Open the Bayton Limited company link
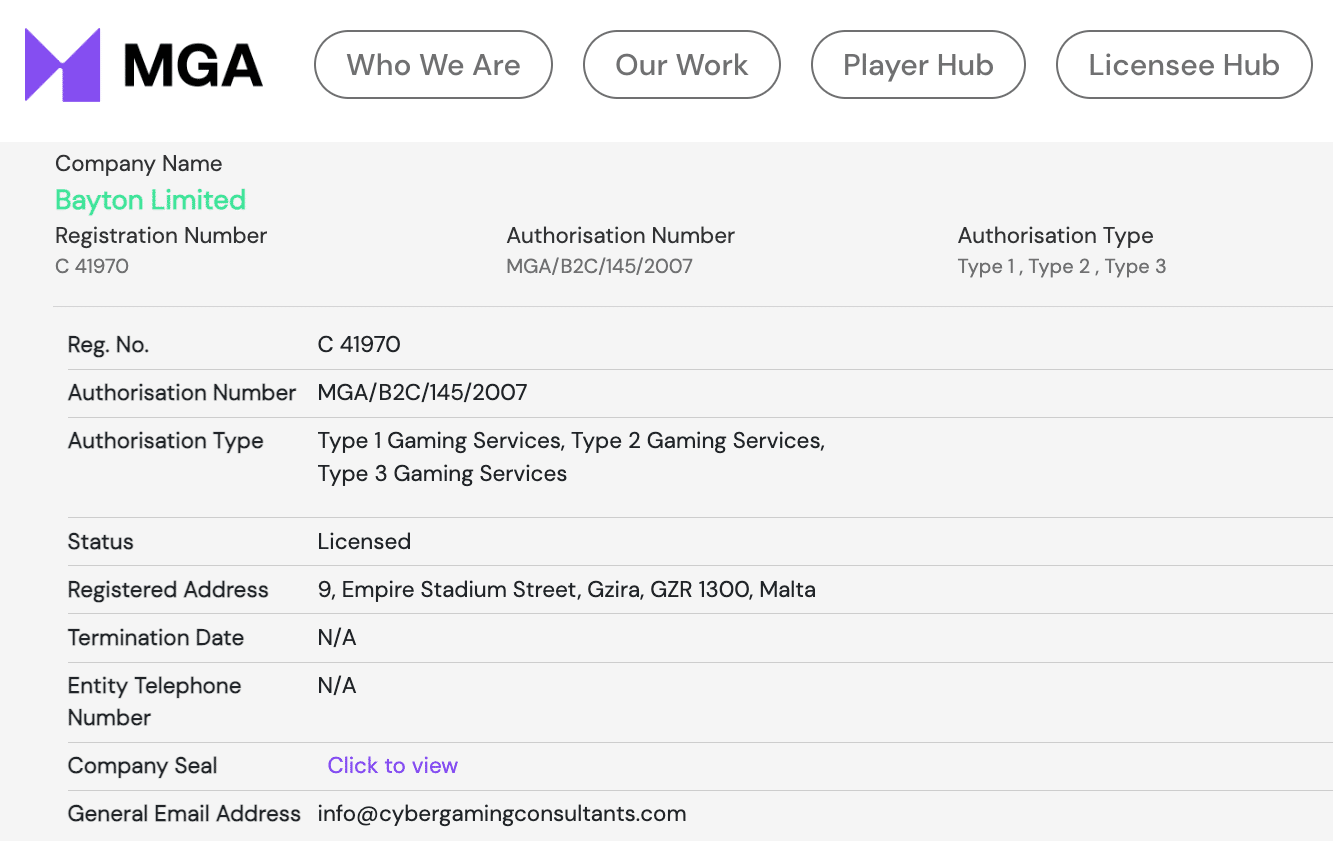The image size is (1333, 841). [x=150, y=200]
